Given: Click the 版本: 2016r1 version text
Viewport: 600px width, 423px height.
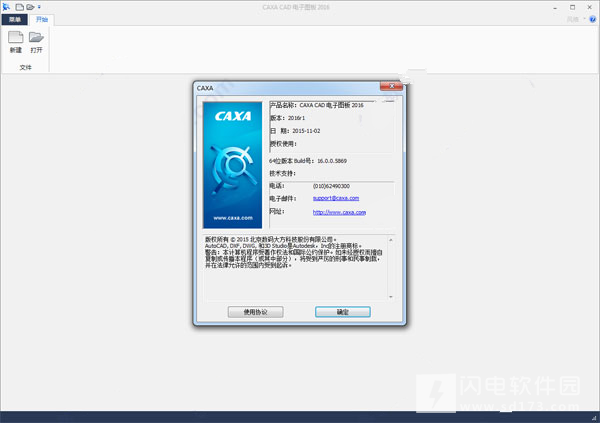Looking at the screenshot, I should 287,118.
